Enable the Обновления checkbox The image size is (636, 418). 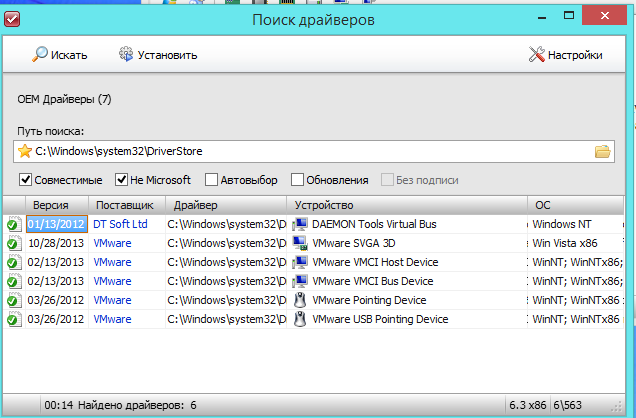click(298, 180)
